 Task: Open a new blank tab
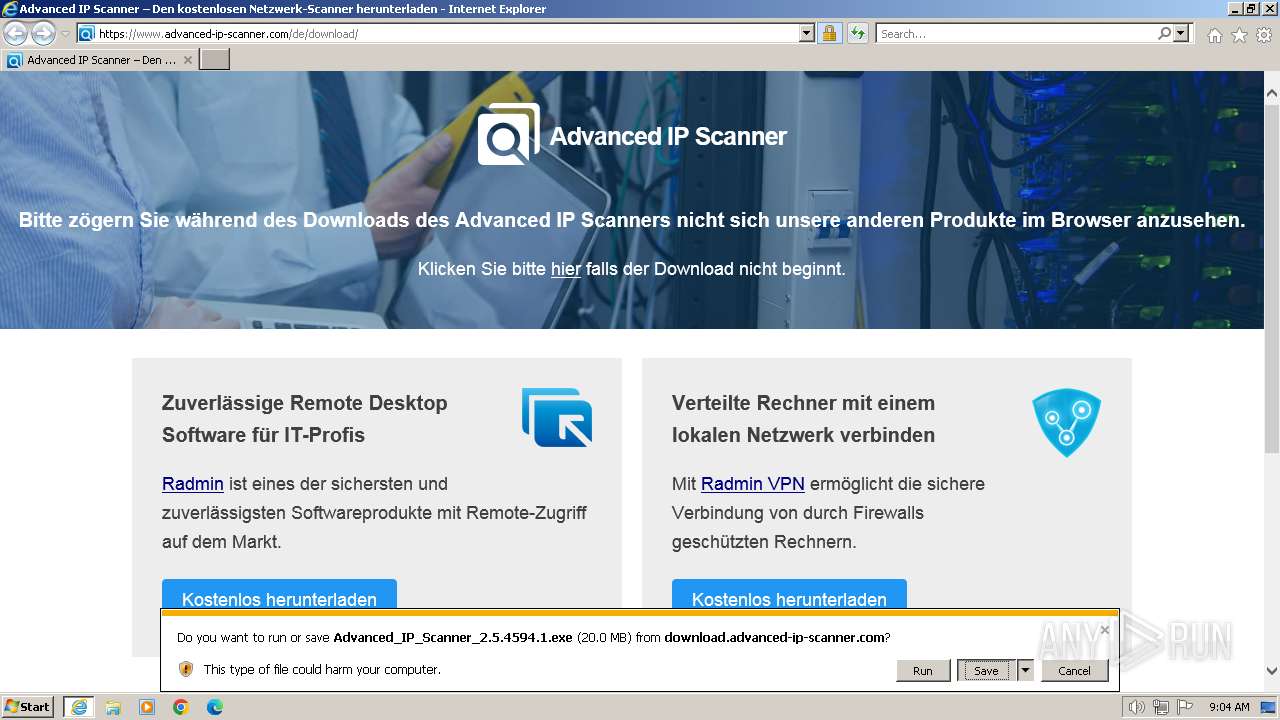point(215,60)
